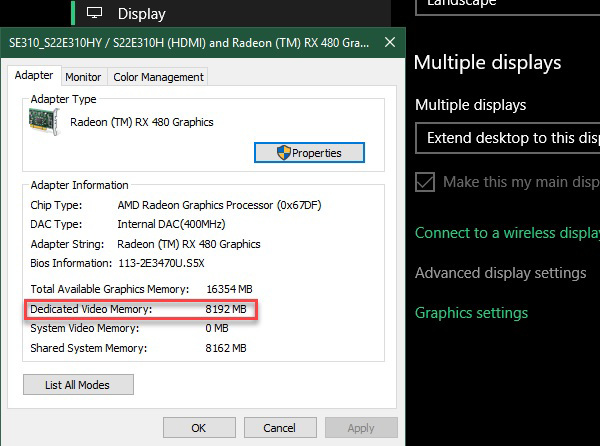Screen dimensions: 600x446
Task: Click Adapter String Radeon RX 480 Graphics value
Action: click(189, 244)
